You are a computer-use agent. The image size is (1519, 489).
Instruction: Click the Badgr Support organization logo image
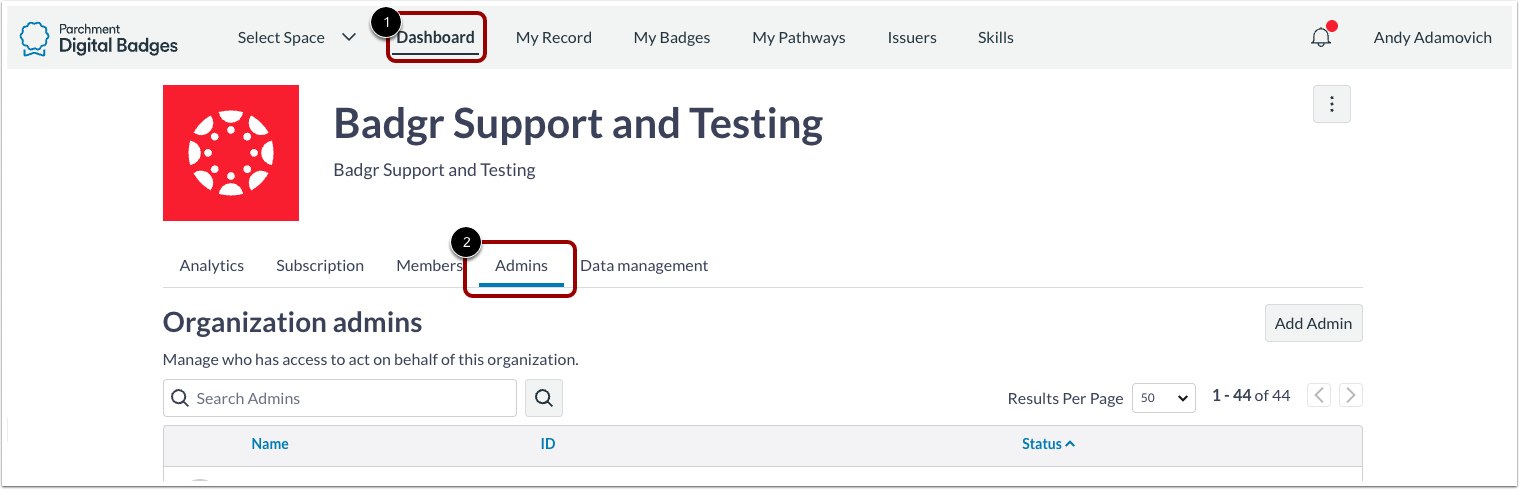click(231, 153)
